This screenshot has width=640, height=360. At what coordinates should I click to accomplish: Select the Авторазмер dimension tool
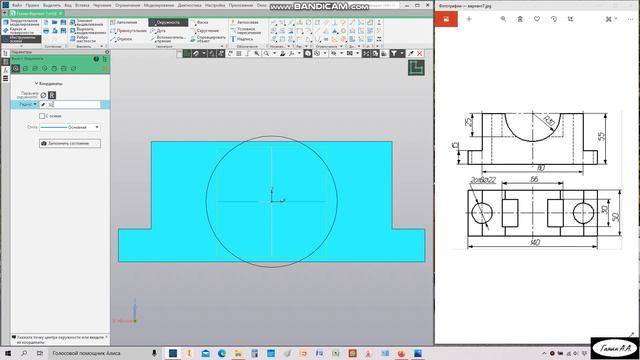coord(244,22)
